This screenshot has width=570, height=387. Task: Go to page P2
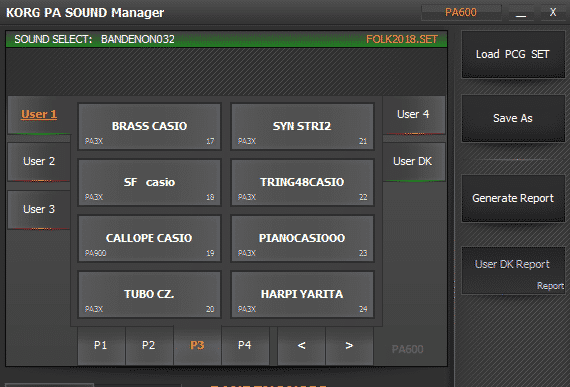(149, 345)
